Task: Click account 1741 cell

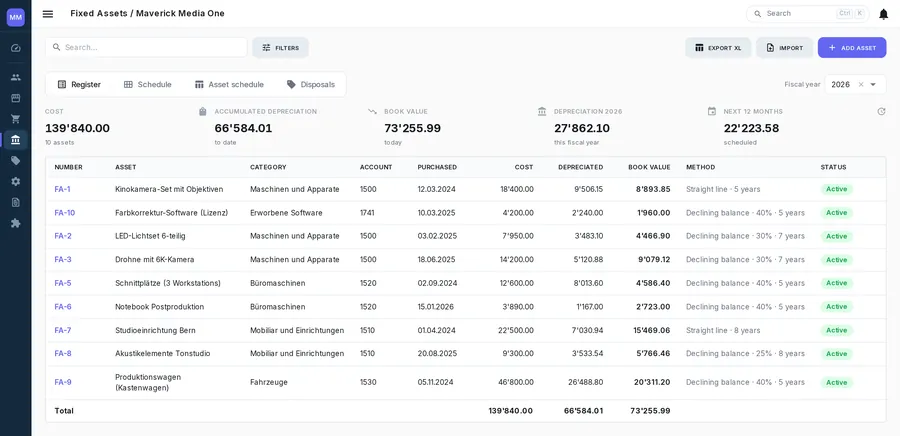Action: [367, 213]
